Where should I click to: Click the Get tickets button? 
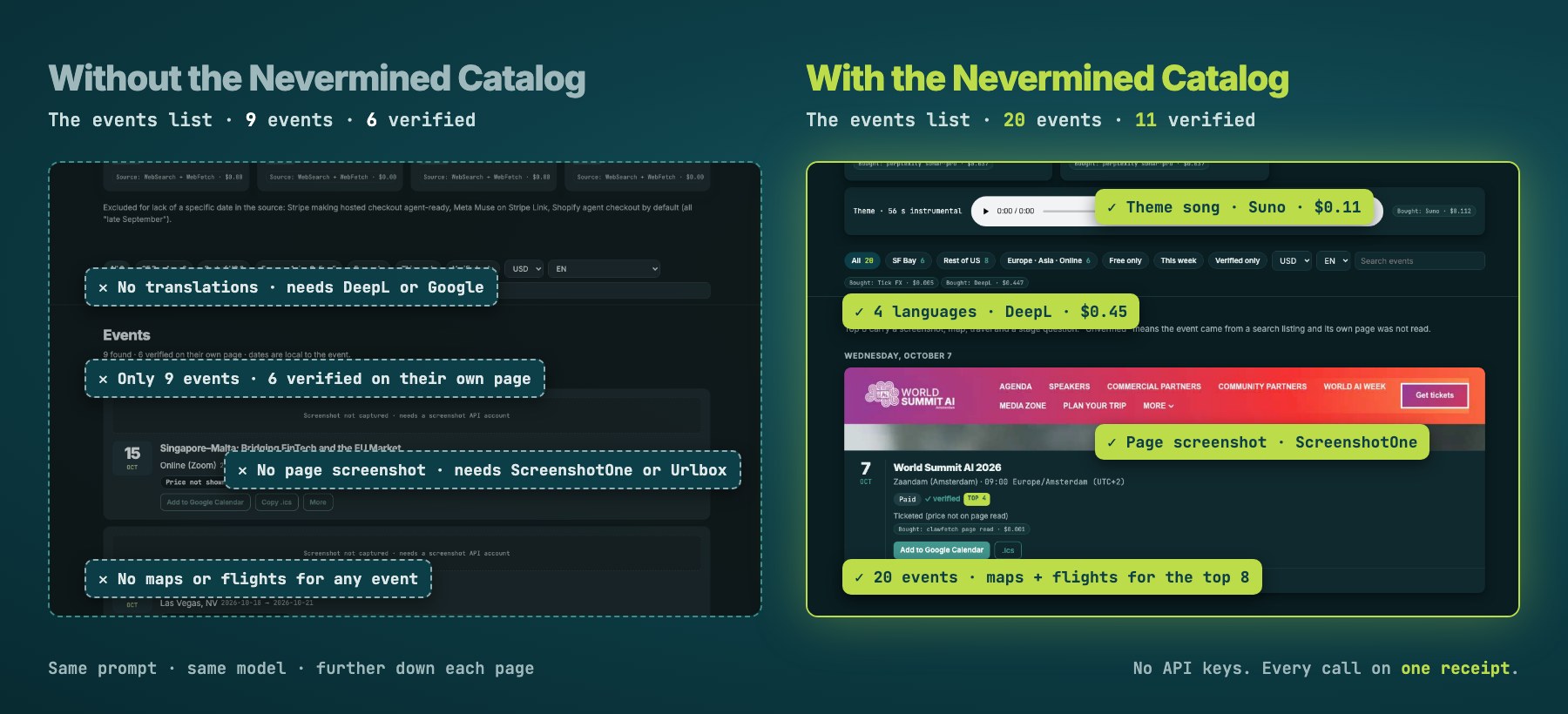(1435, 395)
